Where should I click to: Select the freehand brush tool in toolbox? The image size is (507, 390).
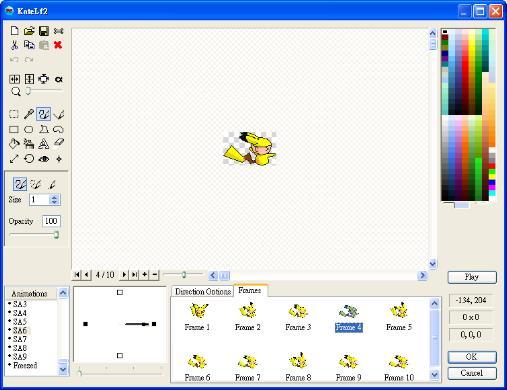point(44,114)
